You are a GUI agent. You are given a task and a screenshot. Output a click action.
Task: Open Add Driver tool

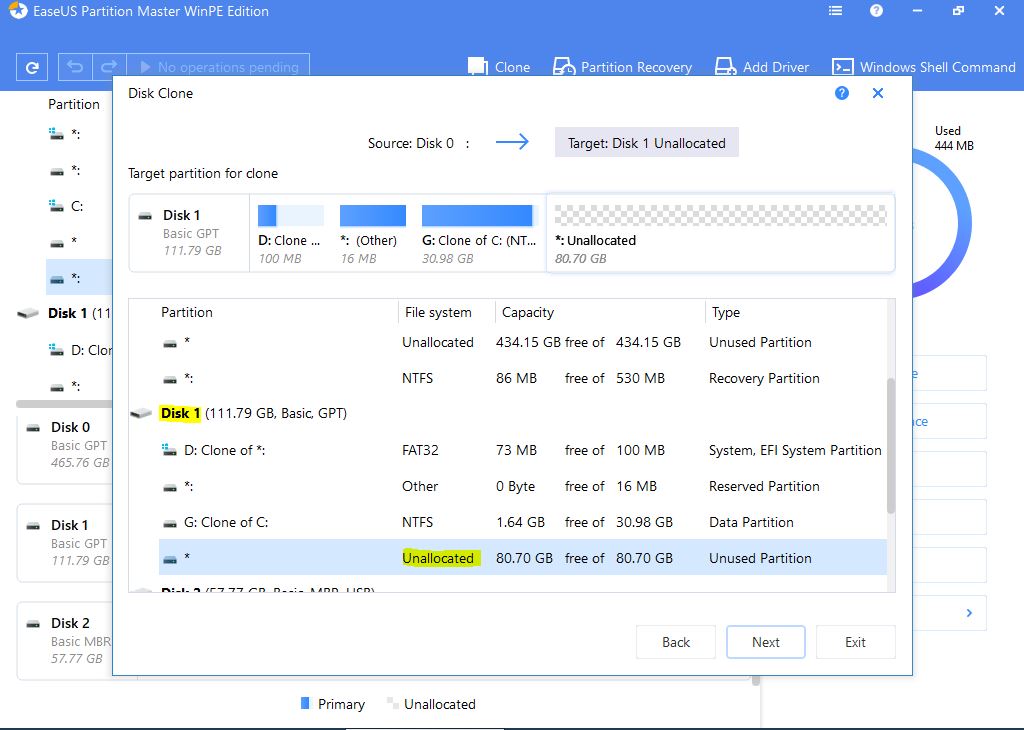pyautogui.click(x=761, y=67)
